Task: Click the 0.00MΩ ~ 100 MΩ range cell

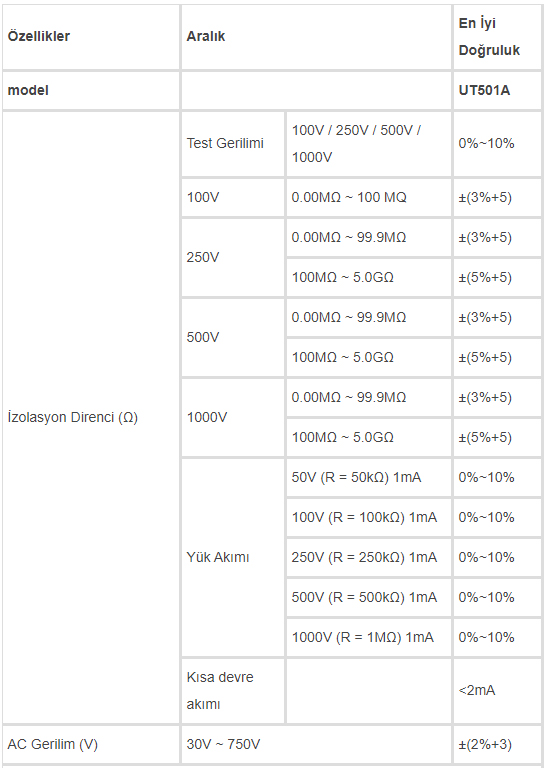Action: pyautogui.click(x=369, y=197)
